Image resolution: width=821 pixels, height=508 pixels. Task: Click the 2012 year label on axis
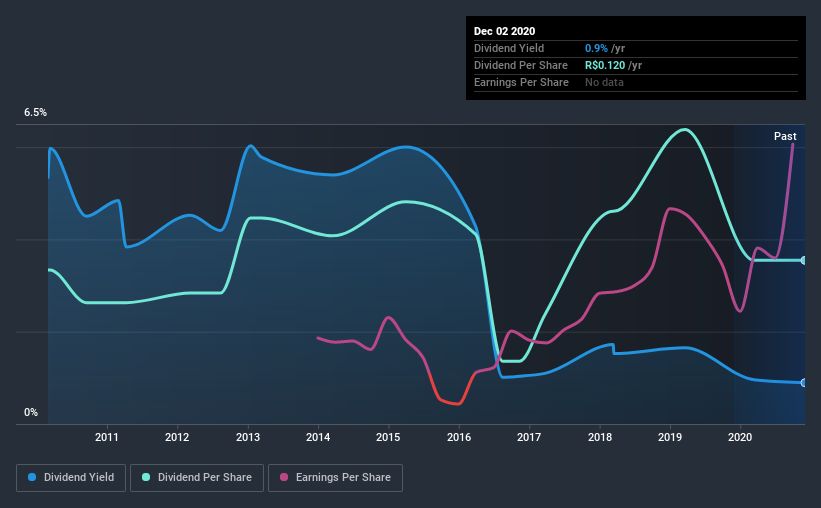click(177, 437)
